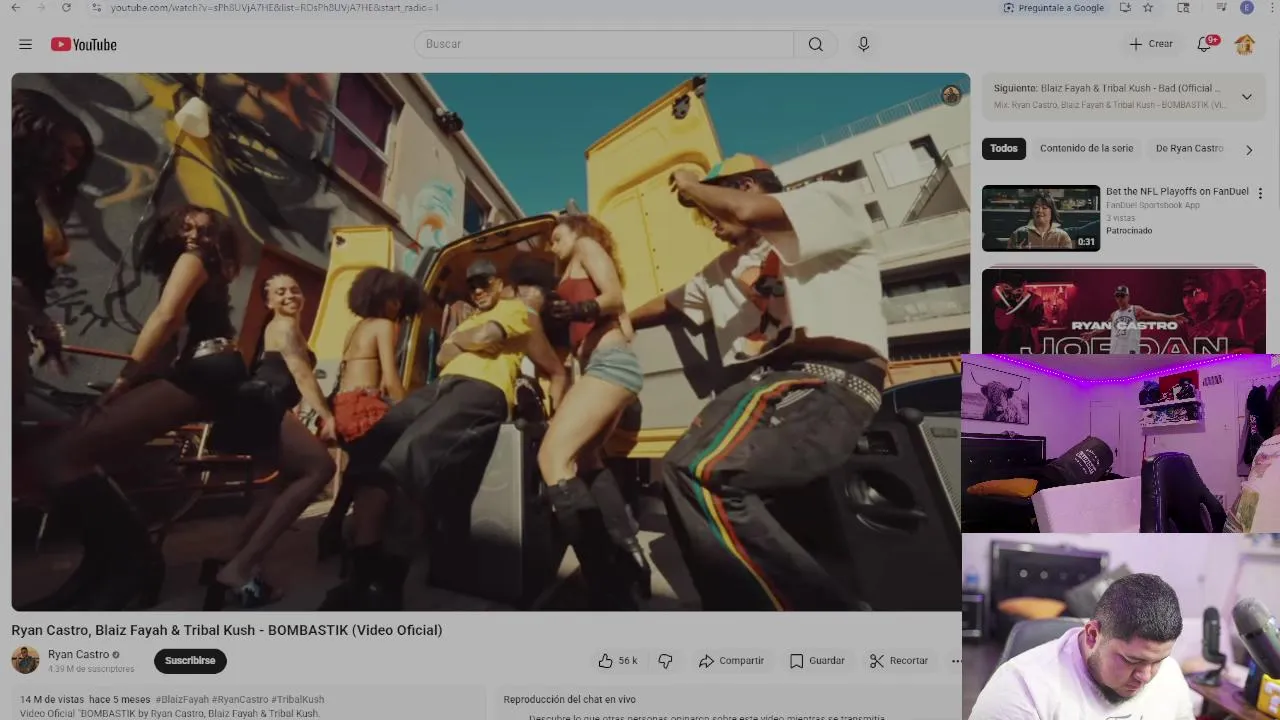Click the magnifying glass search button
Screen dimensions: 1280x720
click(816, 44)
